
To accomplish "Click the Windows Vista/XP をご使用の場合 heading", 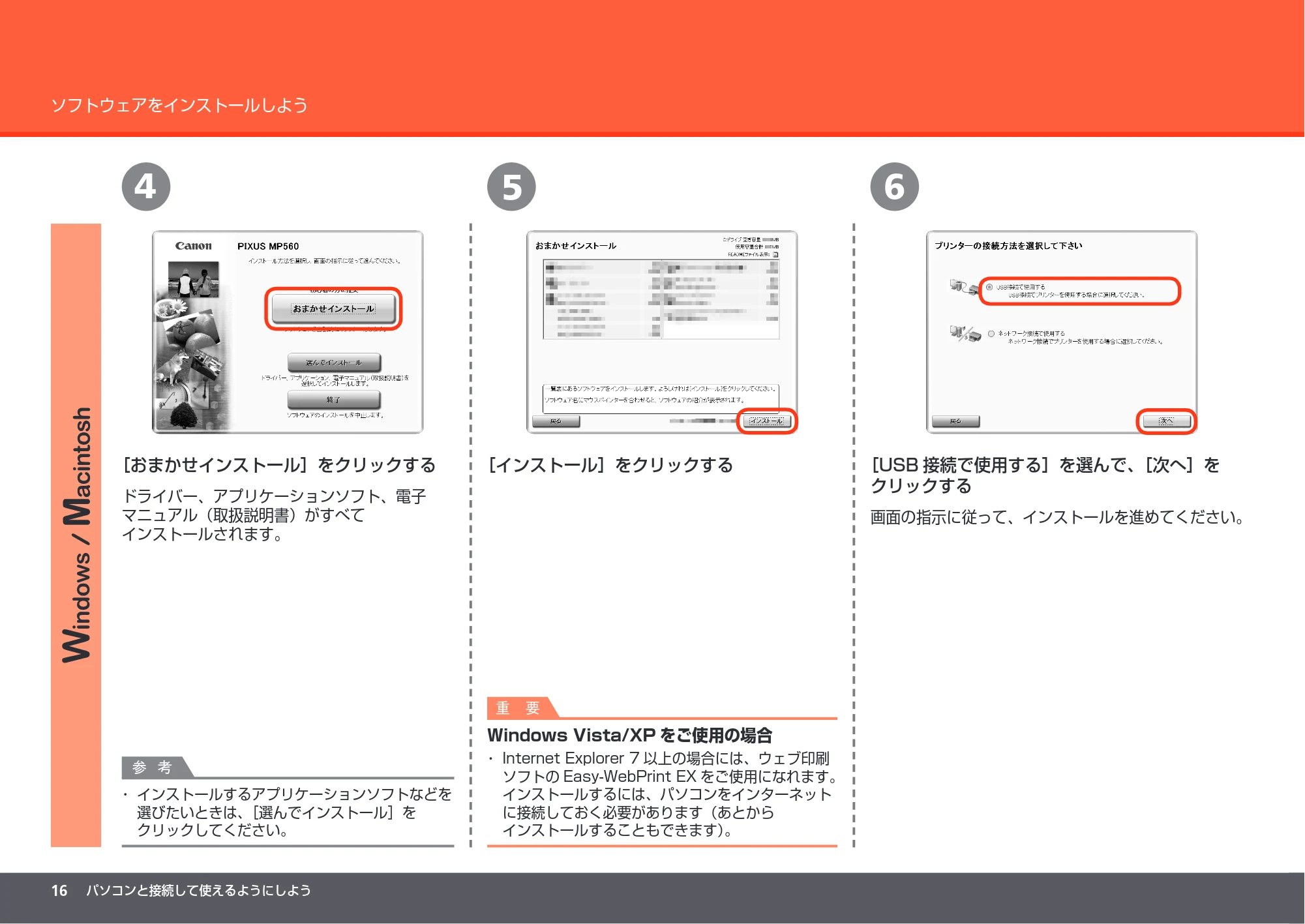I will pyautogui.click(x=629, y=736).
